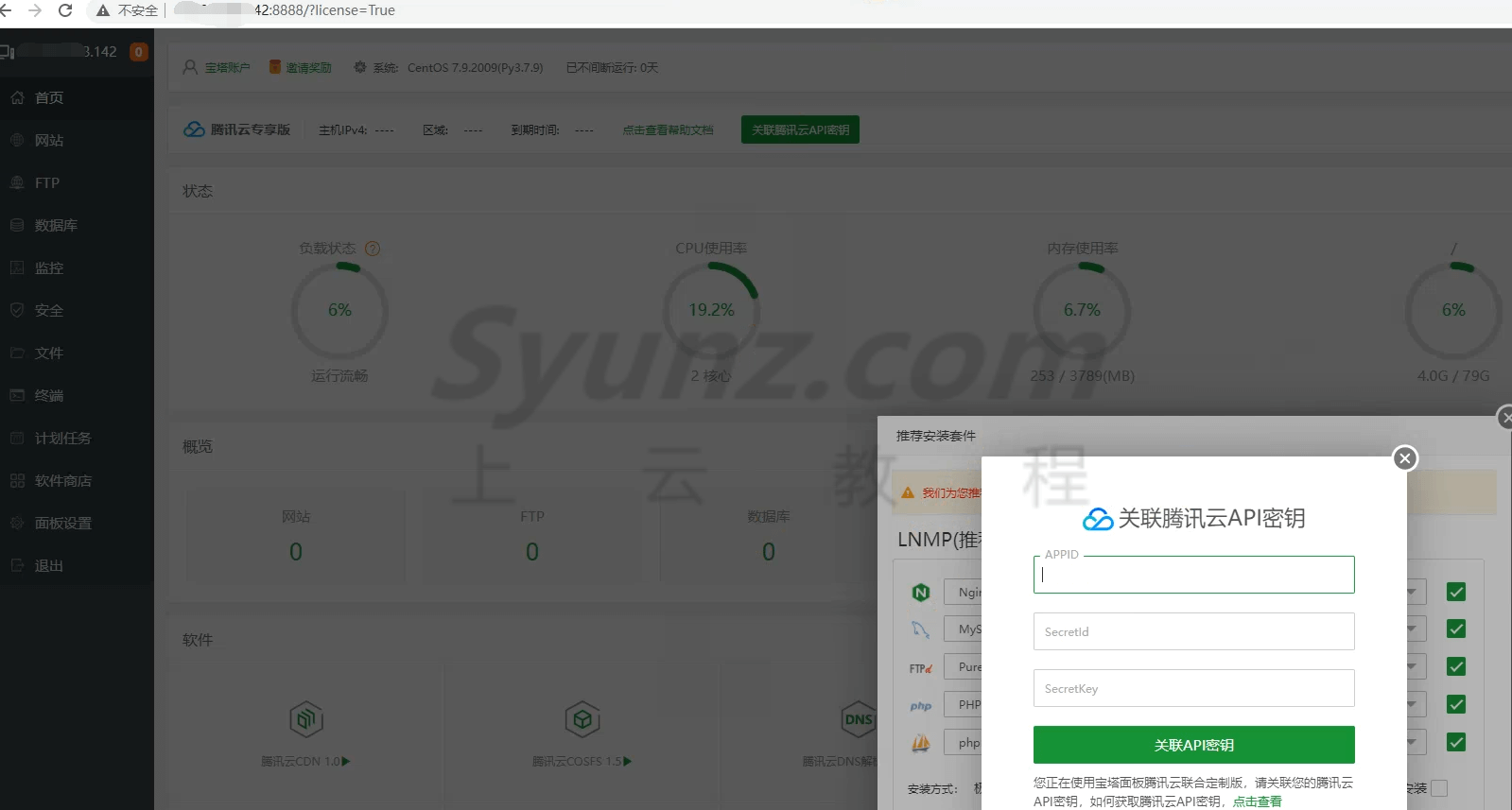
Task: Click the 数据库 count in overview
Action: coord(769,551)
